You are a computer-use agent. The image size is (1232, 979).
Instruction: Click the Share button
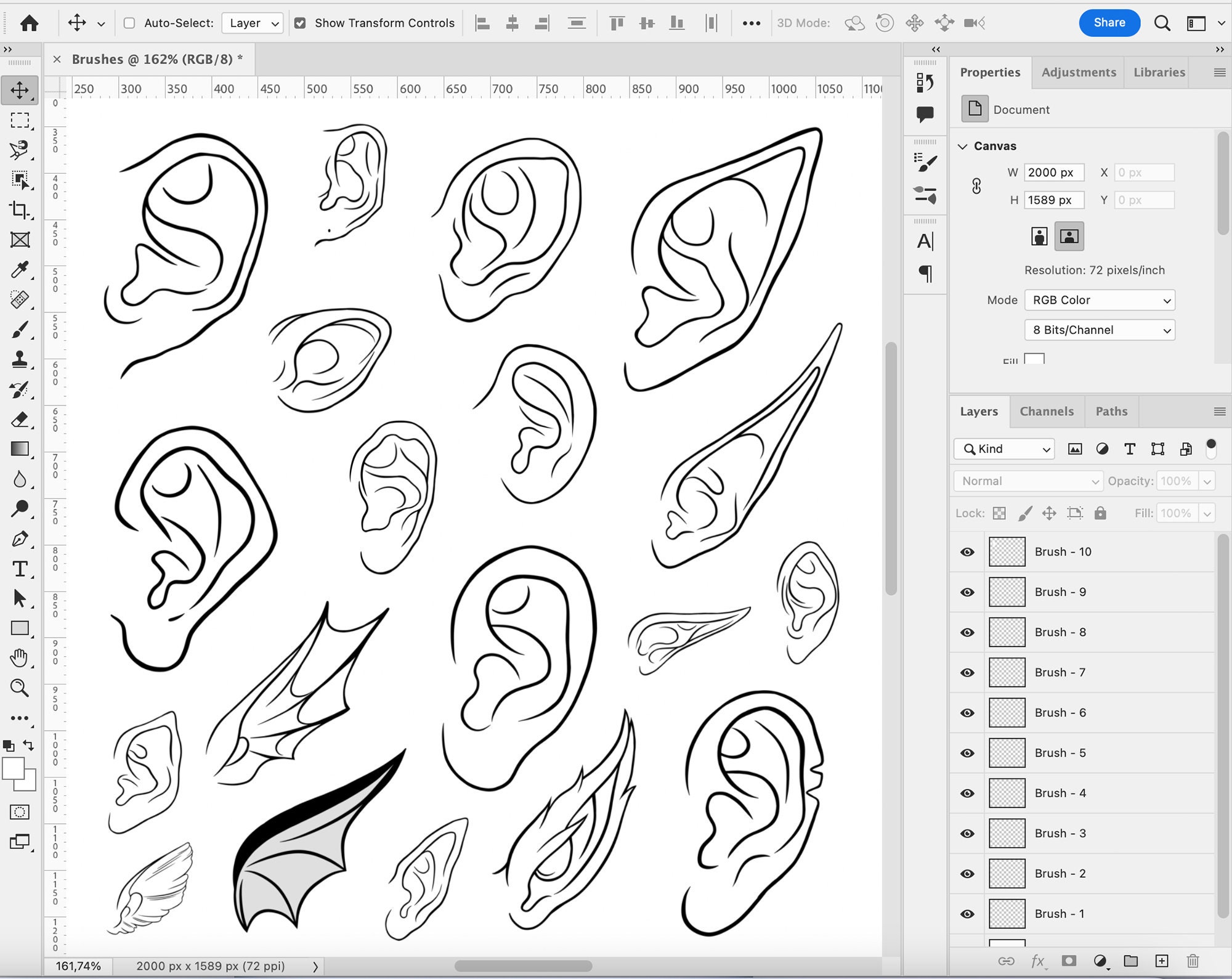click(1109, 23)
